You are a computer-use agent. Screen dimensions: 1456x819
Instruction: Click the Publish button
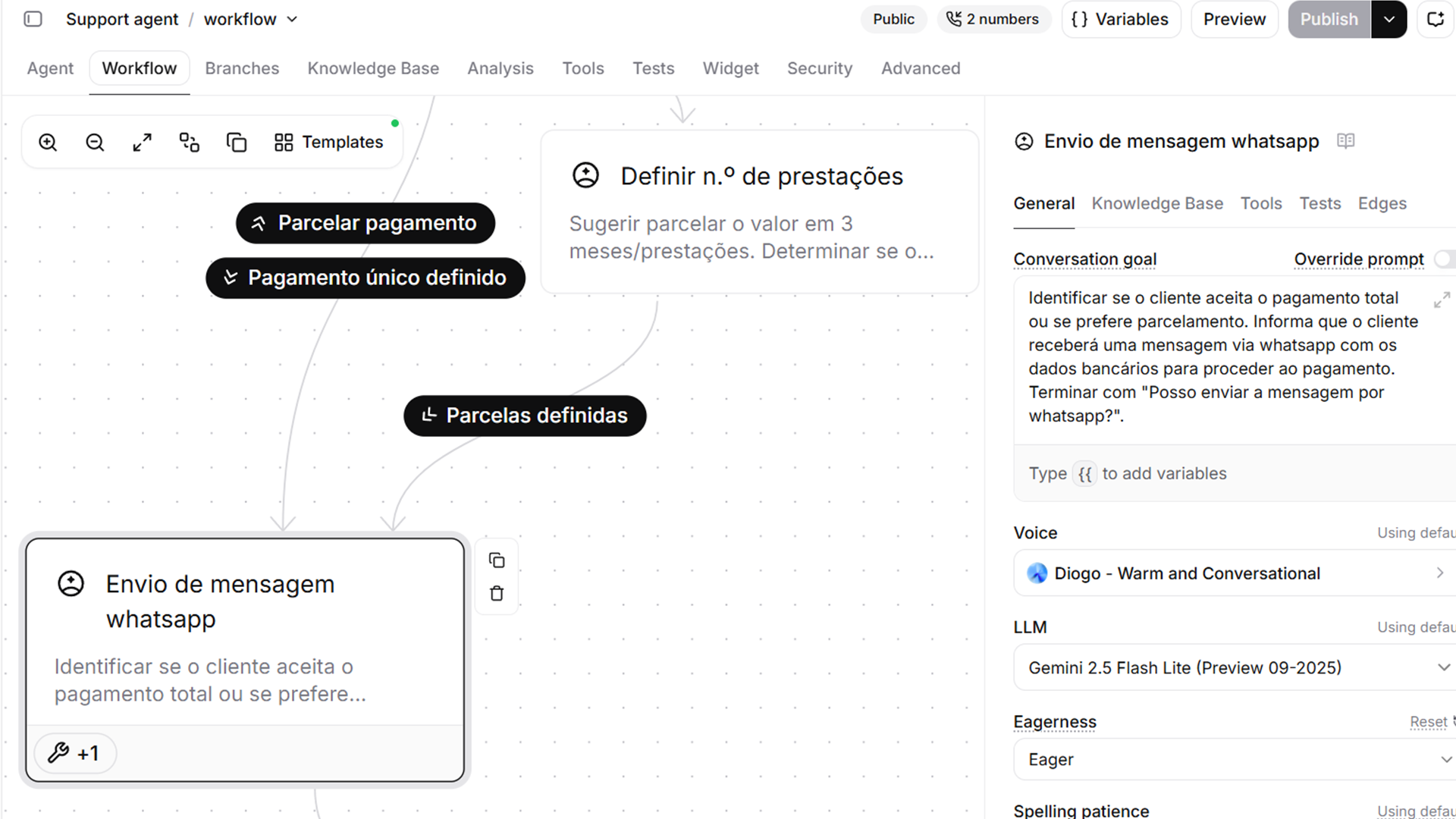(1329, 19)
